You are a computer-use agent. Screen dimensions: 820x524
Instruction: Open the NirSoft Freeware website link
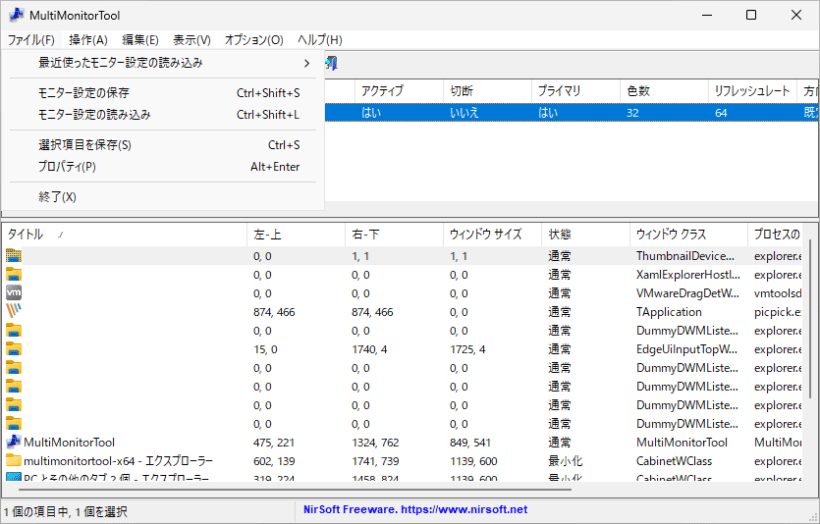[x=415, y=509]
